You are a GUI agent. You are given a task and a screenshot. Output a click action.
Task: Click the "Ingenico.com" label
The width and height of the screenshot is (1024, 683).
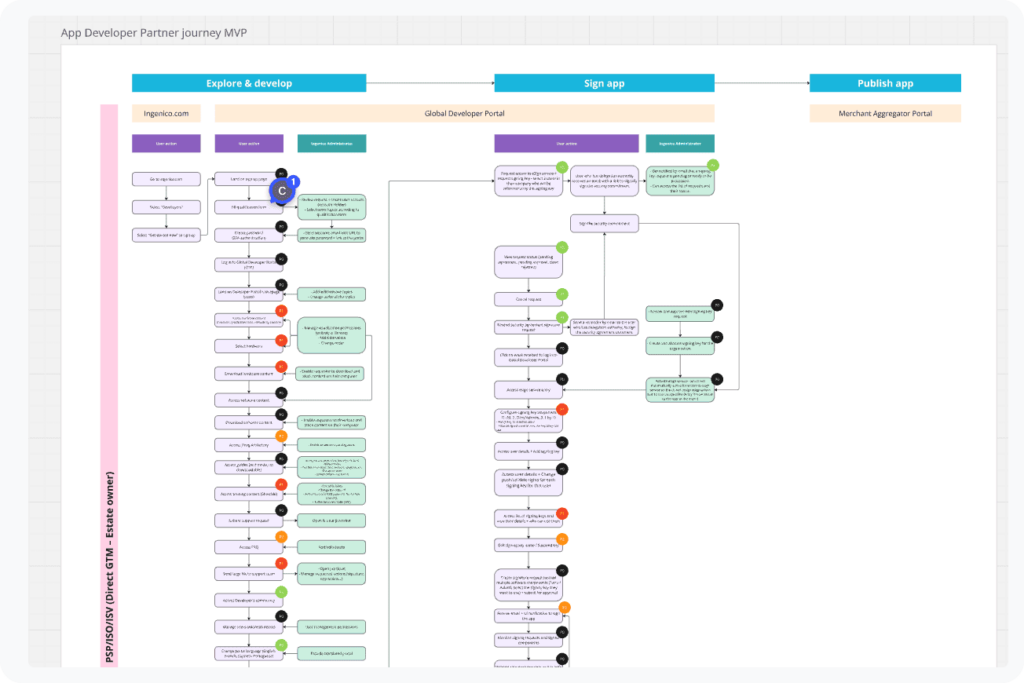(x=166, y=113)
